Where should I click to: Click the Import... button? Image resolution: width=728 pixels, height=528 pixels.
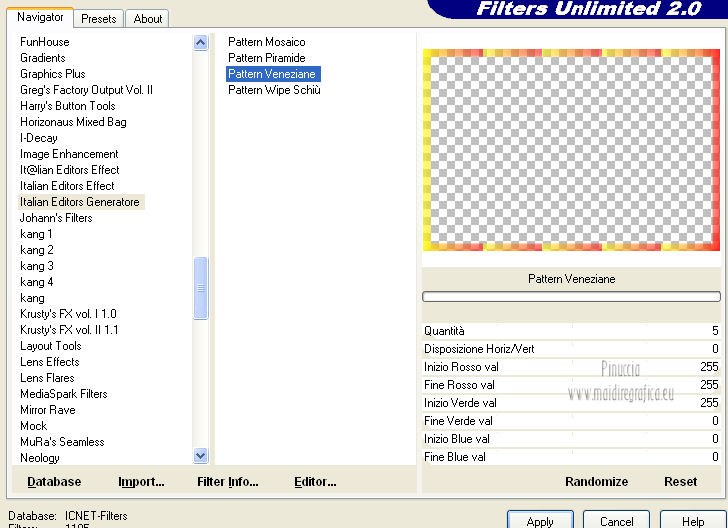click(141, 482)
